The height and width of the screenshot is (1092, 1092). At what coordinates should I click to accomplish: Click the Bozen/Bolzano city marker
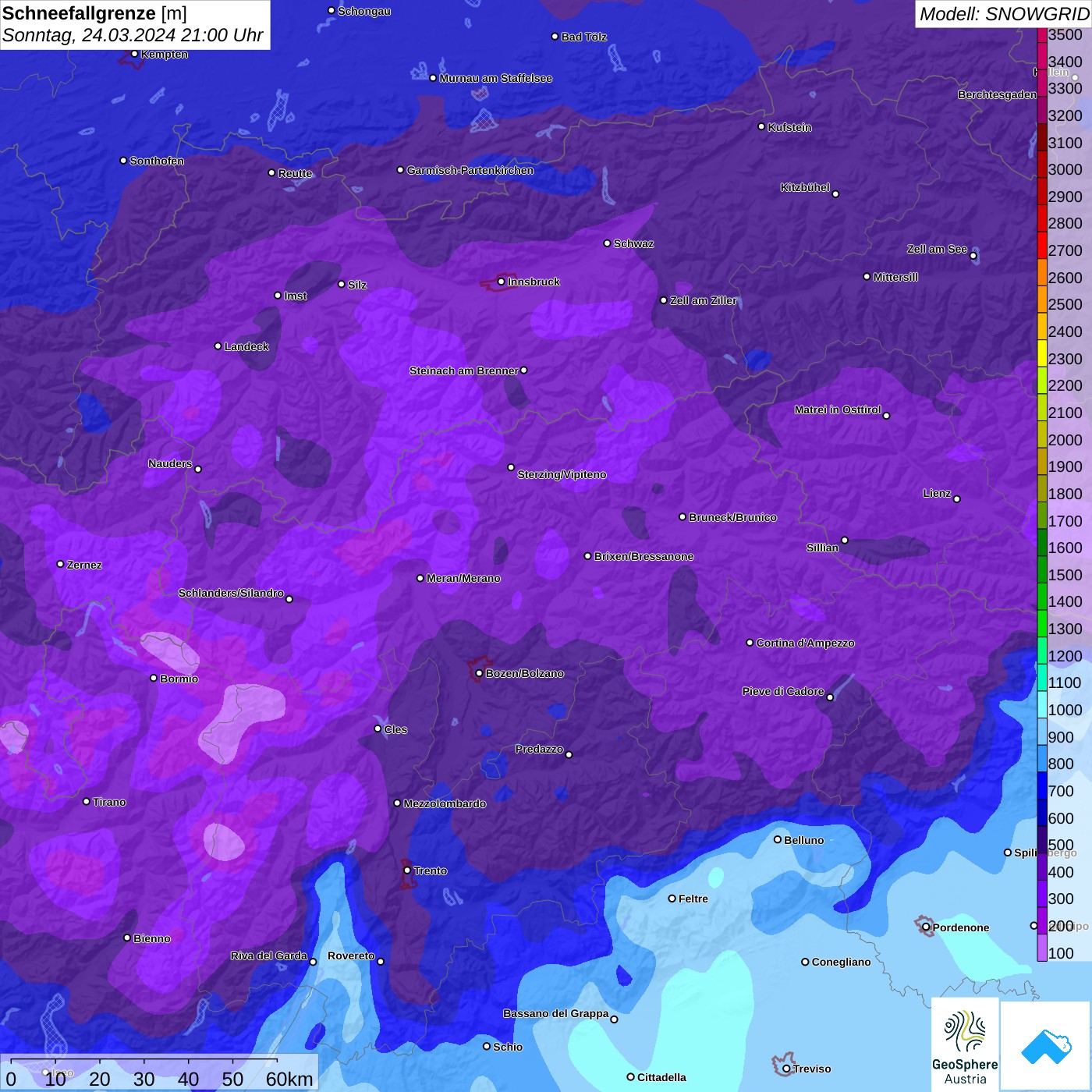tap(479, 673)
